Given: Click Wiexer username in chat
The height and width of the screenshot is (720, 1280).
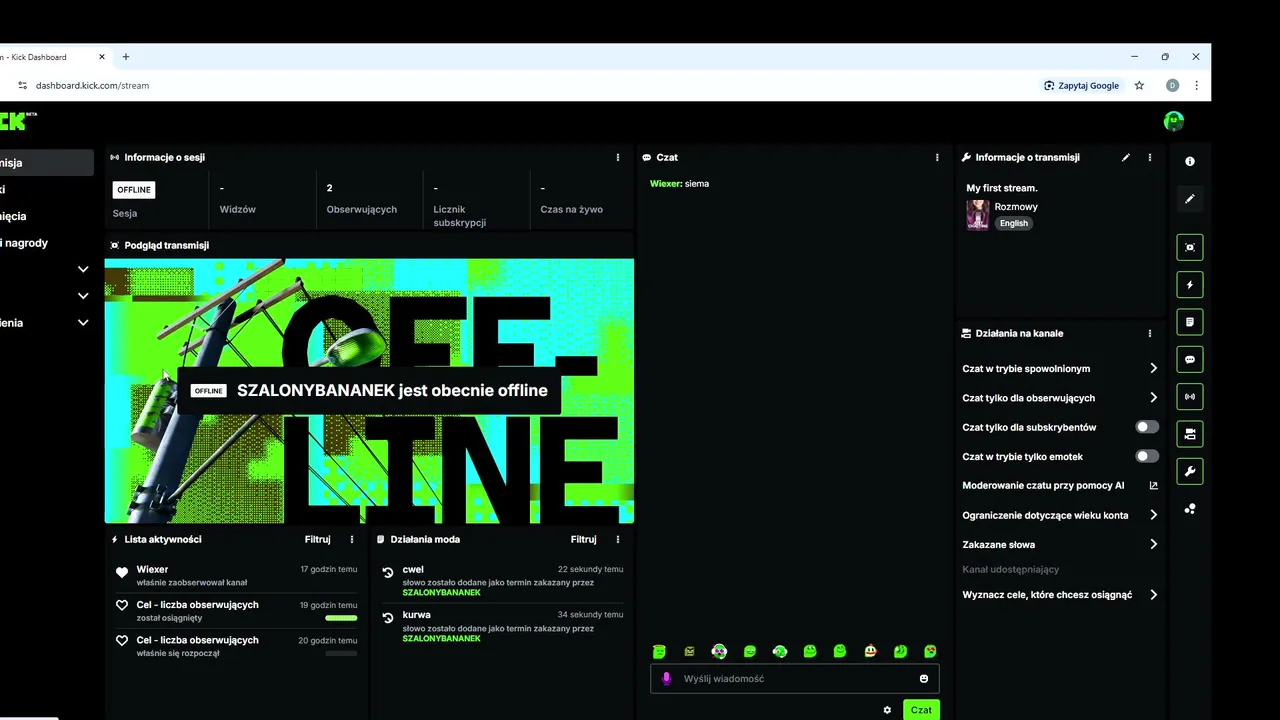Looking at the screenshot, I should tap(665, 184).
